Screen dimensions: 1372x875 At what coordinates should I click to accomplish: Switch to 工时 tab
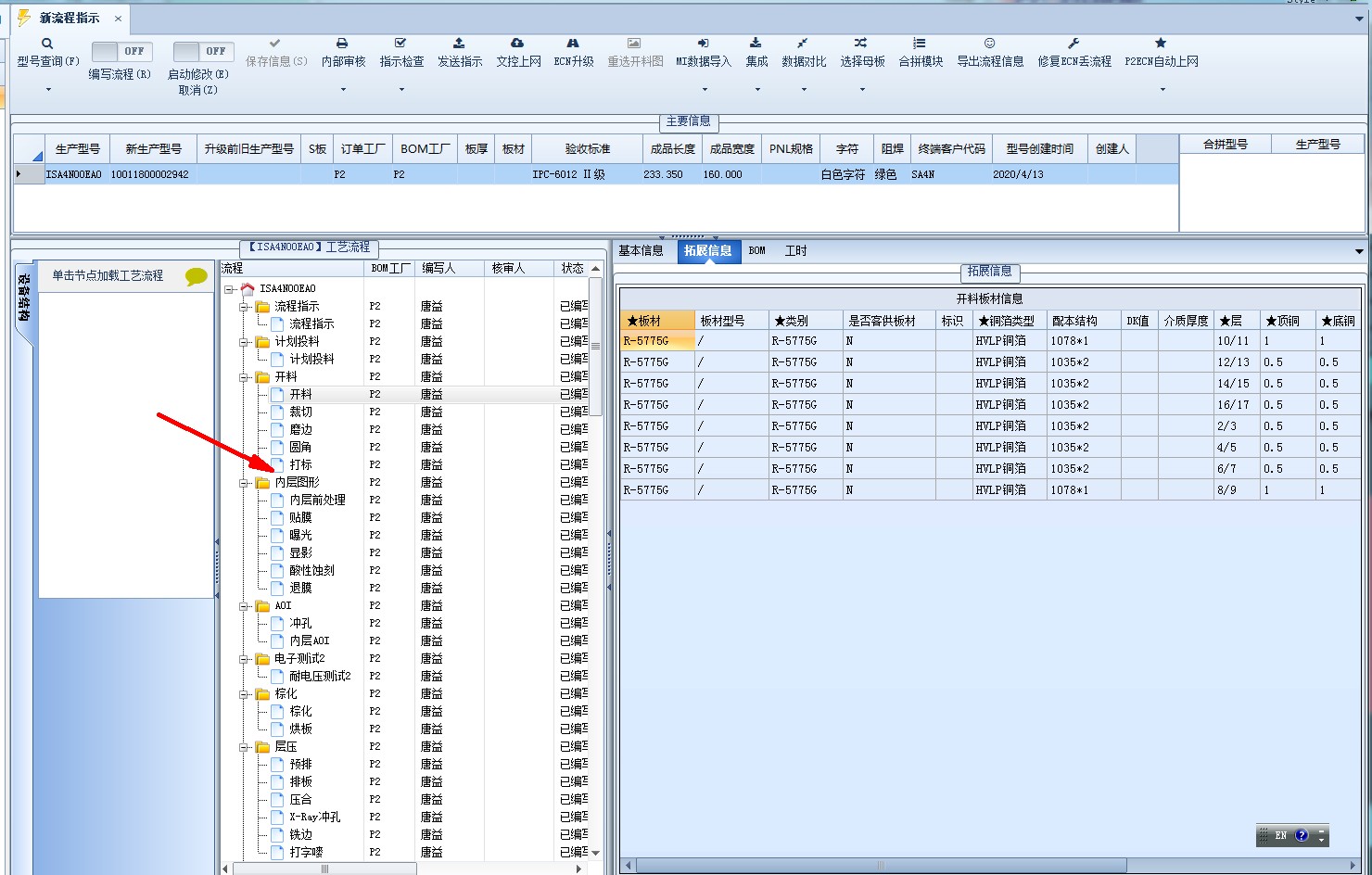coord(795,251)
